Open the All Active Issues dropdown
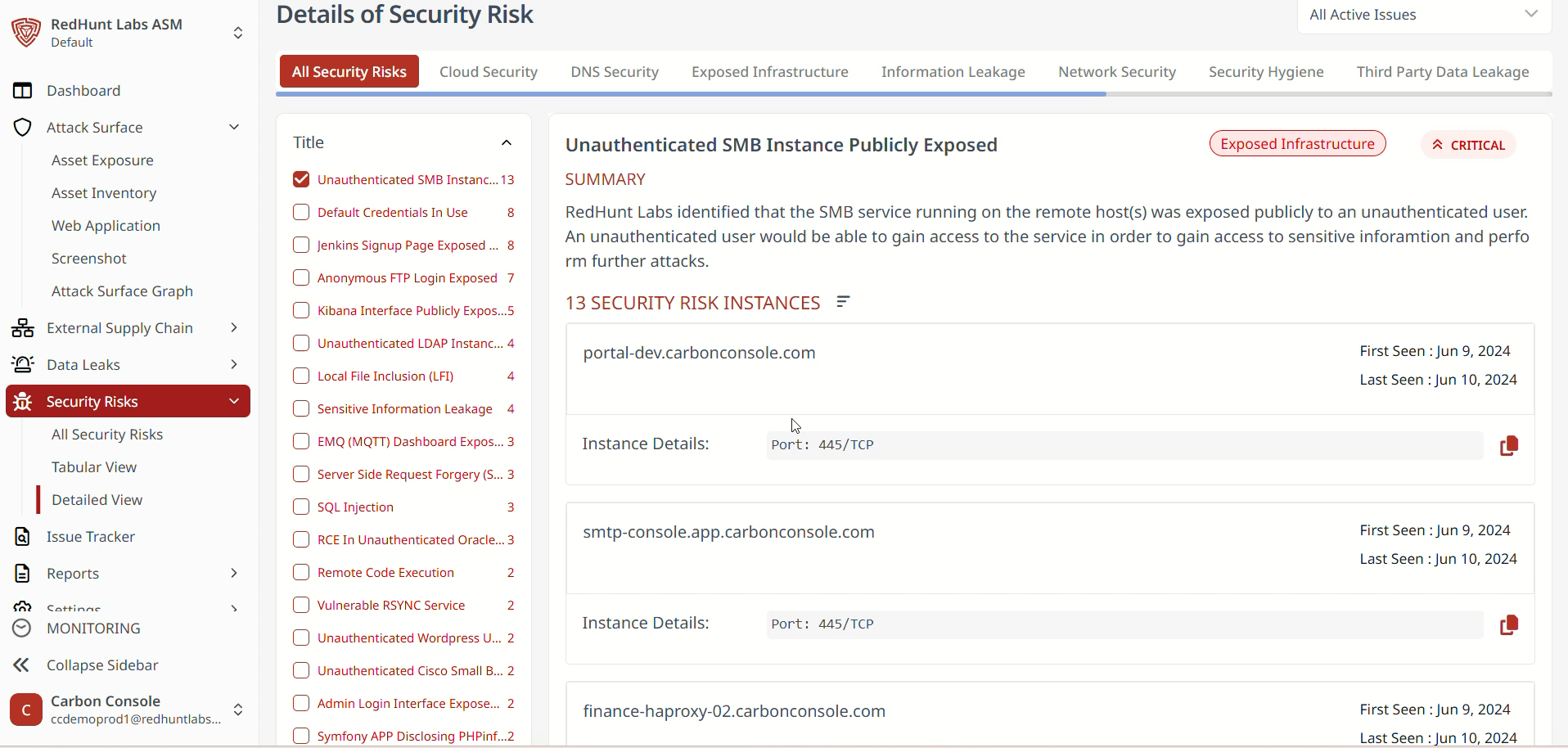Image resolution: width=1568 pixels, height=748 pixels. click(1424, 16)
